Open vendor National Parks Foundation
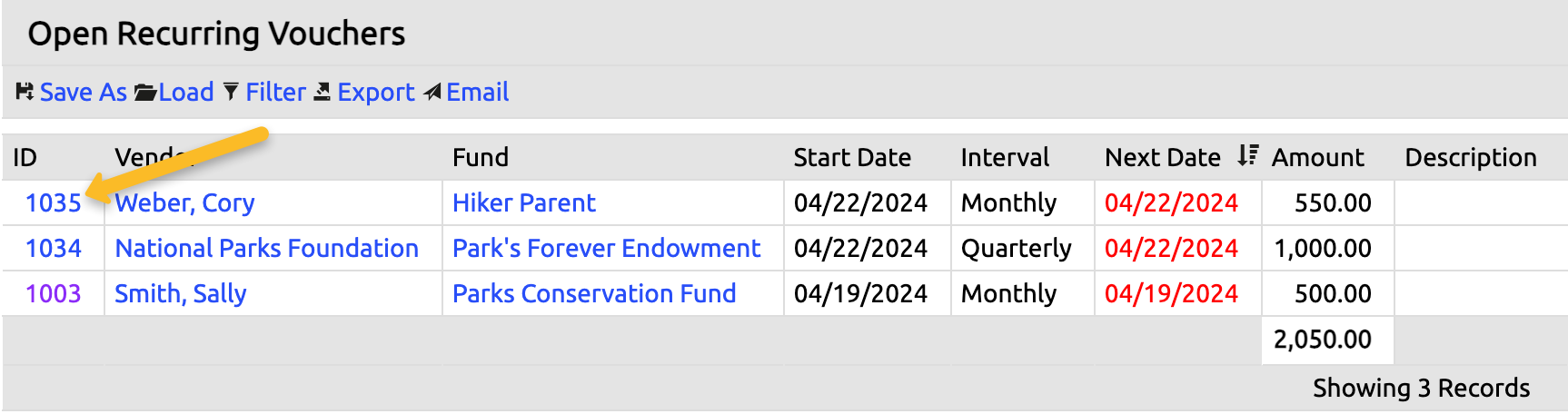 click(266, 248)
